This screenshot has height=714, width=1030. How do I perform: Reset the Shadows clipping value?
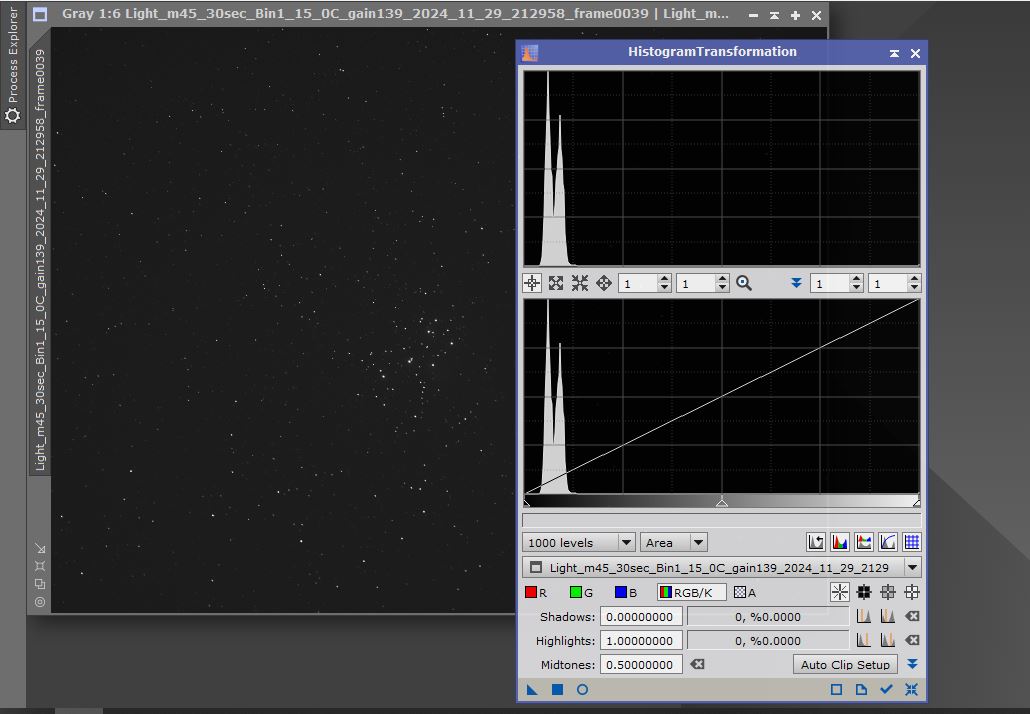912,616
